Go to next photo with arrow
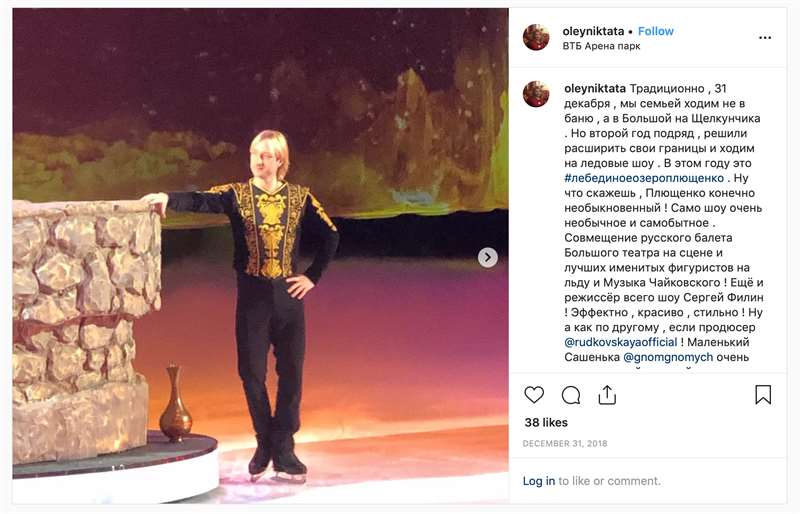This screenshot has width=800, height=514. [x=488, y=257]
